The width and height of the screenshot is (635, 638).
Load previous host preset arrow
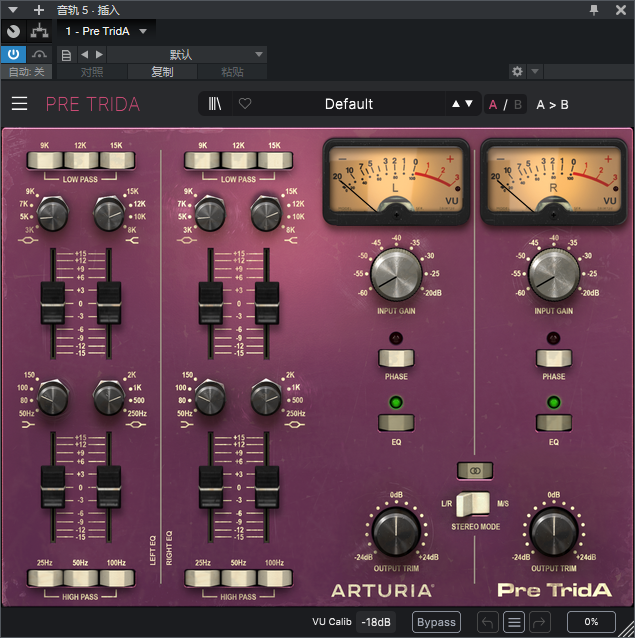[84, 55]
